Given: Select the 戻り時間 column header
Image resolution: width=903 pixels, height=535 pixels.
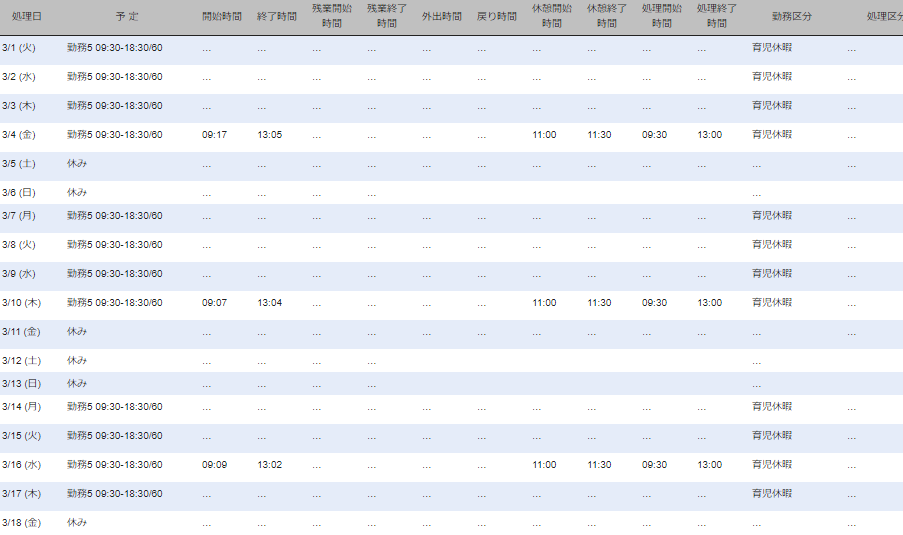Looking at the screenshot, I should pos(496,17).
